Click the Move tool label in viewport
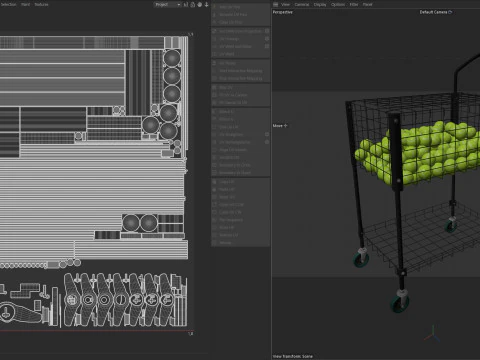 pyautogui.click(x=280, y=126)
